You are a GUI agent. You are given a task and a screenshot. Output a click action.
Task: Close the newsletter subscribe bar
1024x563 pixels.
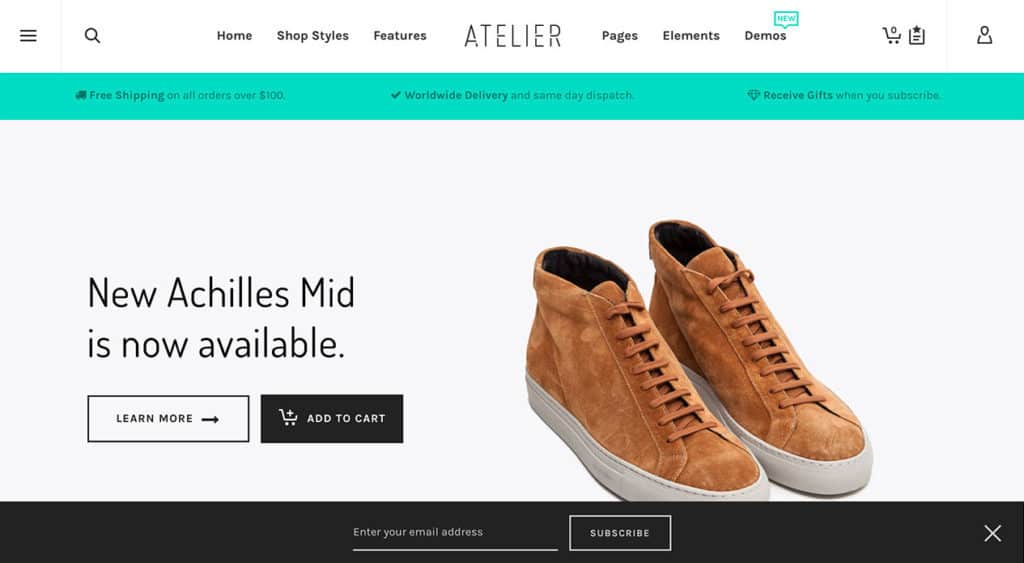point(993,533)
